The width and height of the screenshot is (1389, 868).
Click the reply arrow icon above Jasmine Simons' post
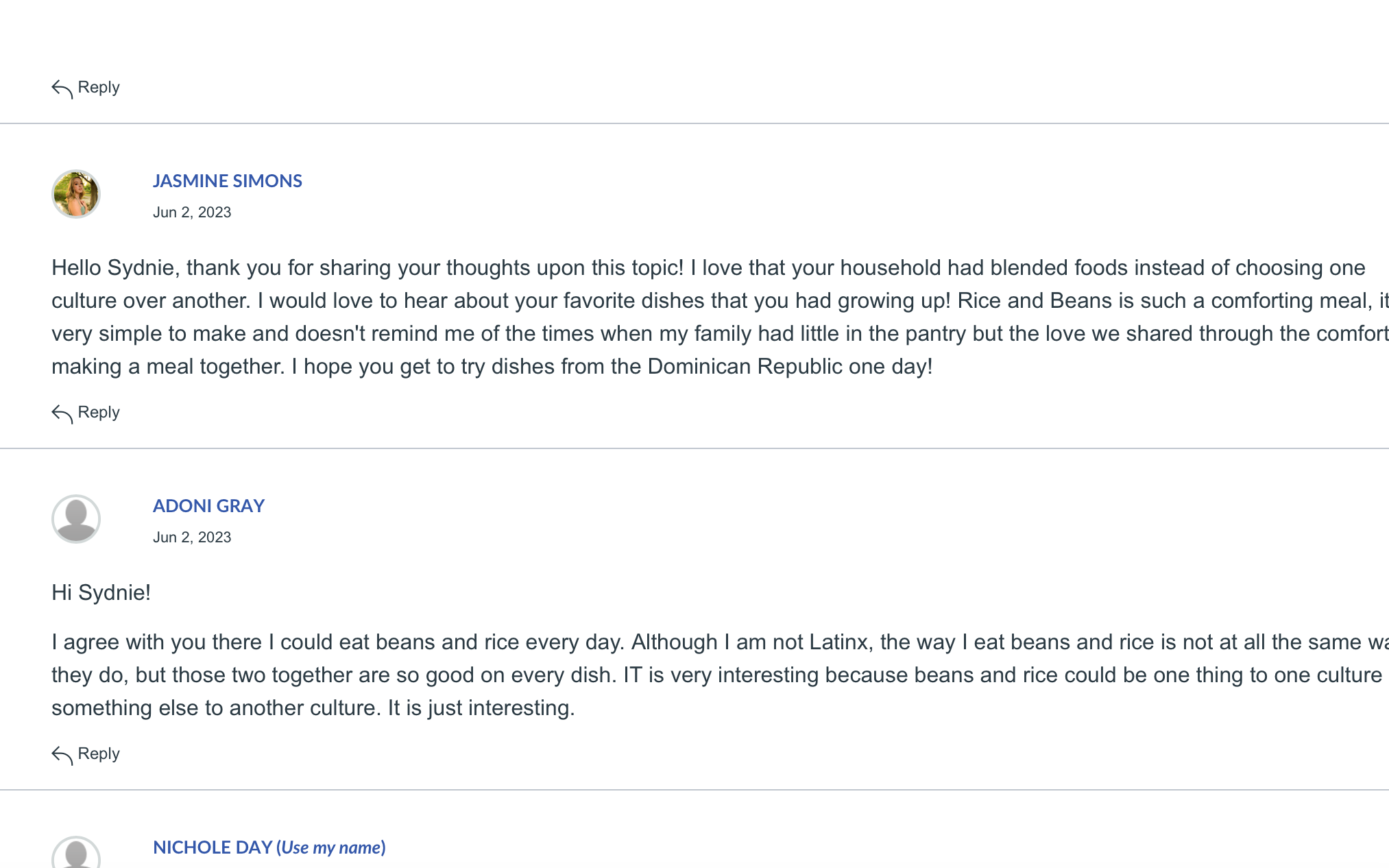[62, 89]
